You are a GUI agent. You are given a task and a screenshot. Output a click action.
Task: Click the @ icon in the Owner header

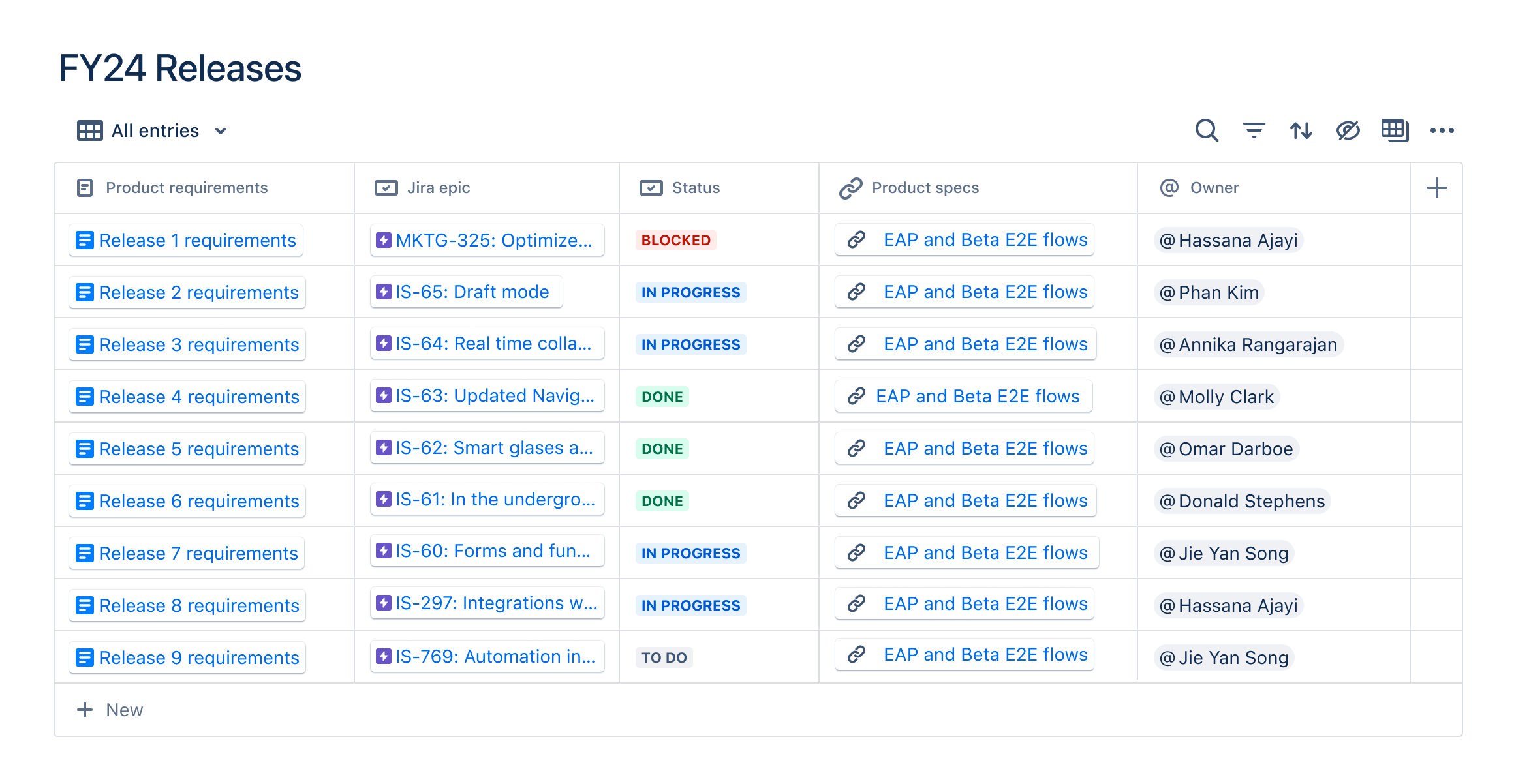1170,187
